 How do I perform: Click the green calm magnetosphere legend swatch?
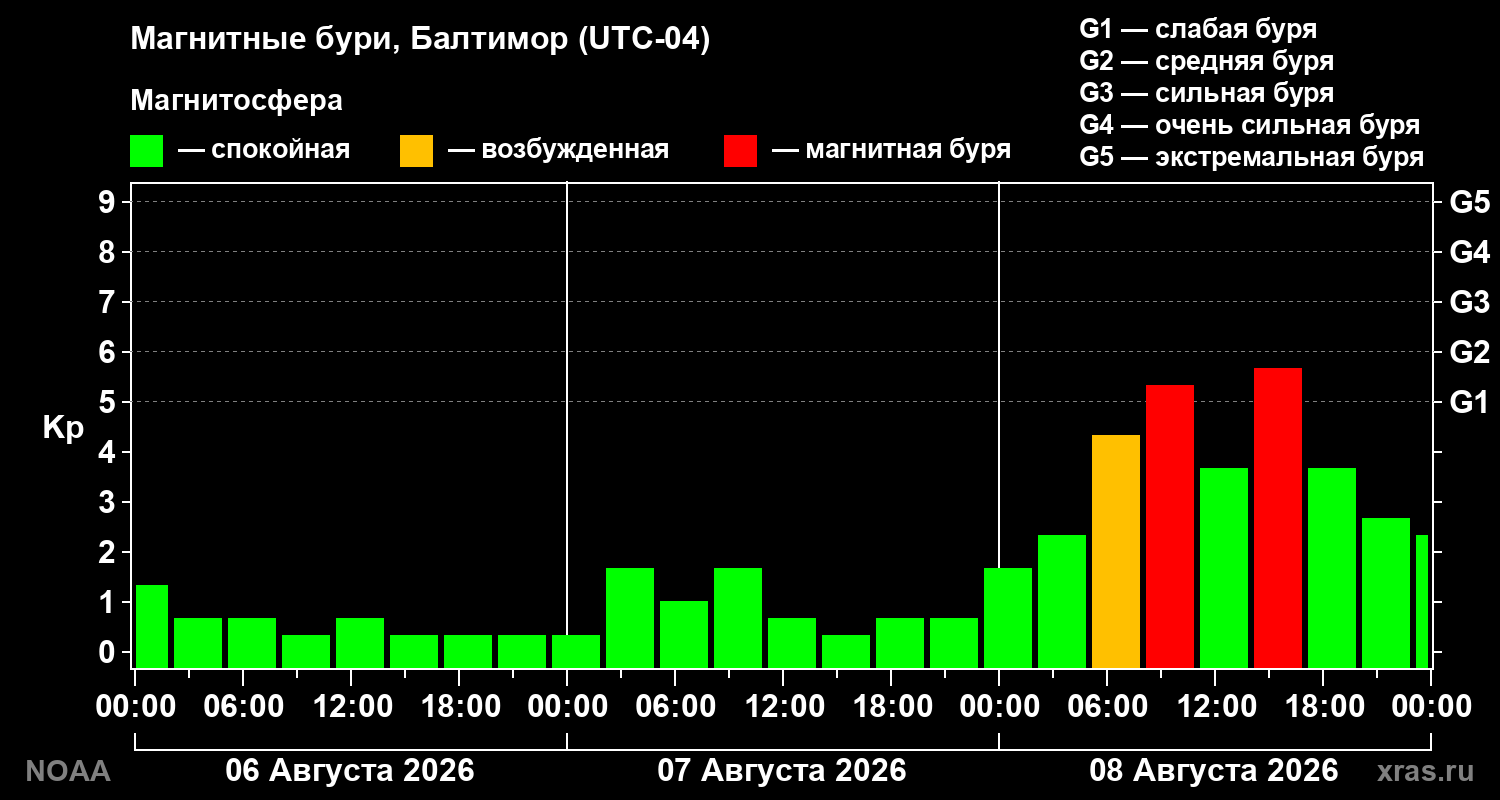(x=146, y=151)
